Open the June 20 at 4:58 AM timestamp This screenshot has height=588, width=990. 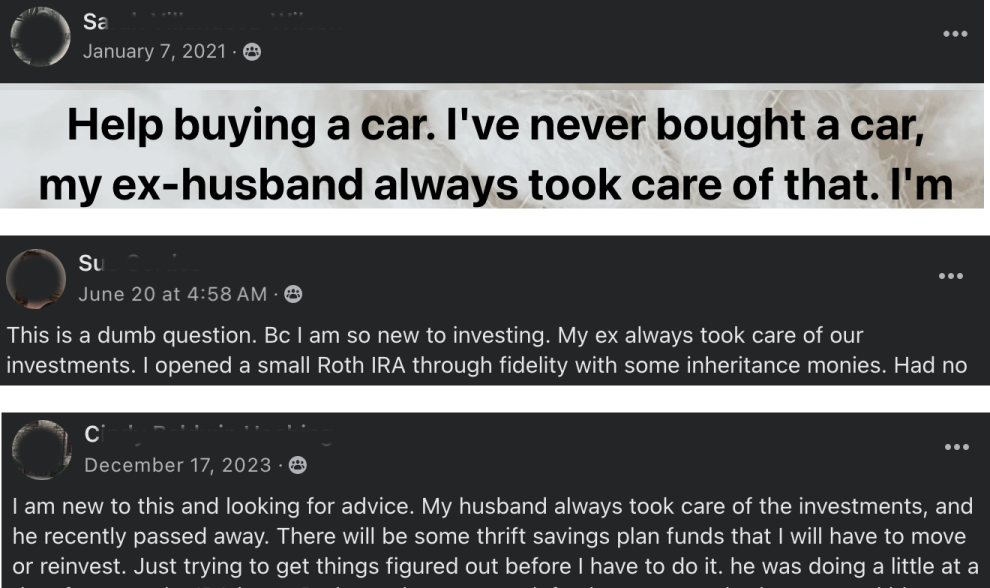tap(172, 294)
